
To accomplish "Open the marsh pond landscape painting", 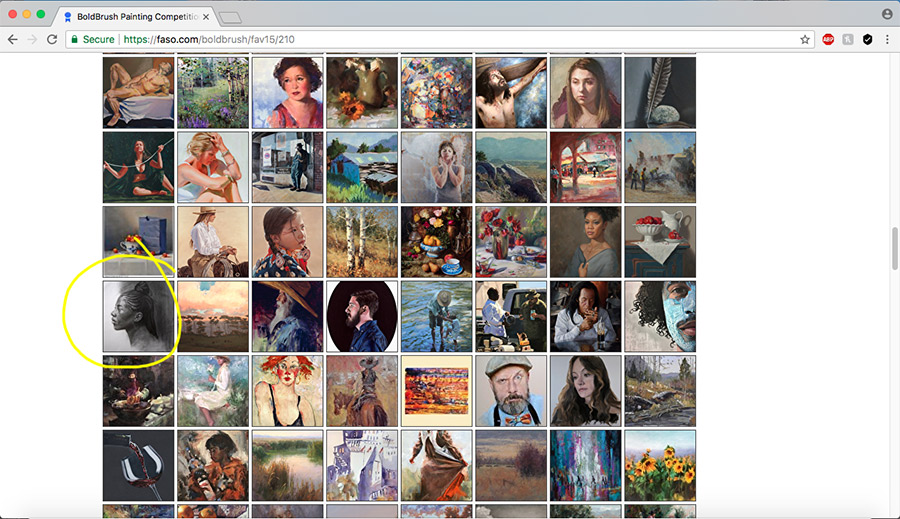I will [288, 466].
